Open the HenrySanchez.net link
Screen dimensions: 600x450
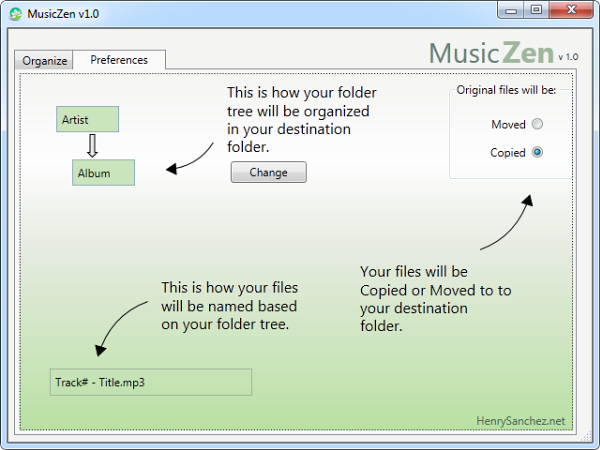point(520,421)
